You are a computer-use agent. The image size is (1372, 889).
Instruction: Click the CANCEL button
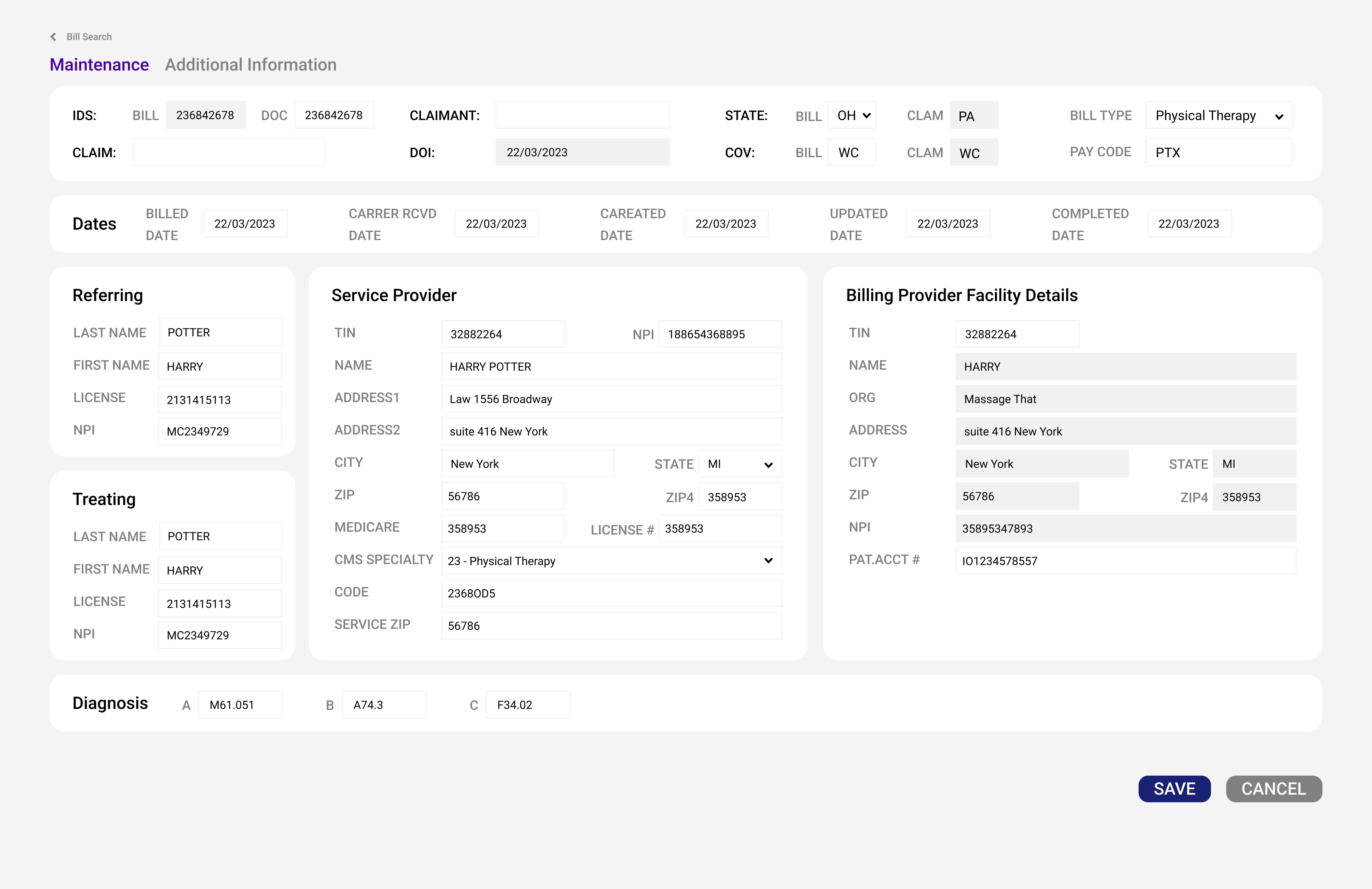[1274, 789]
